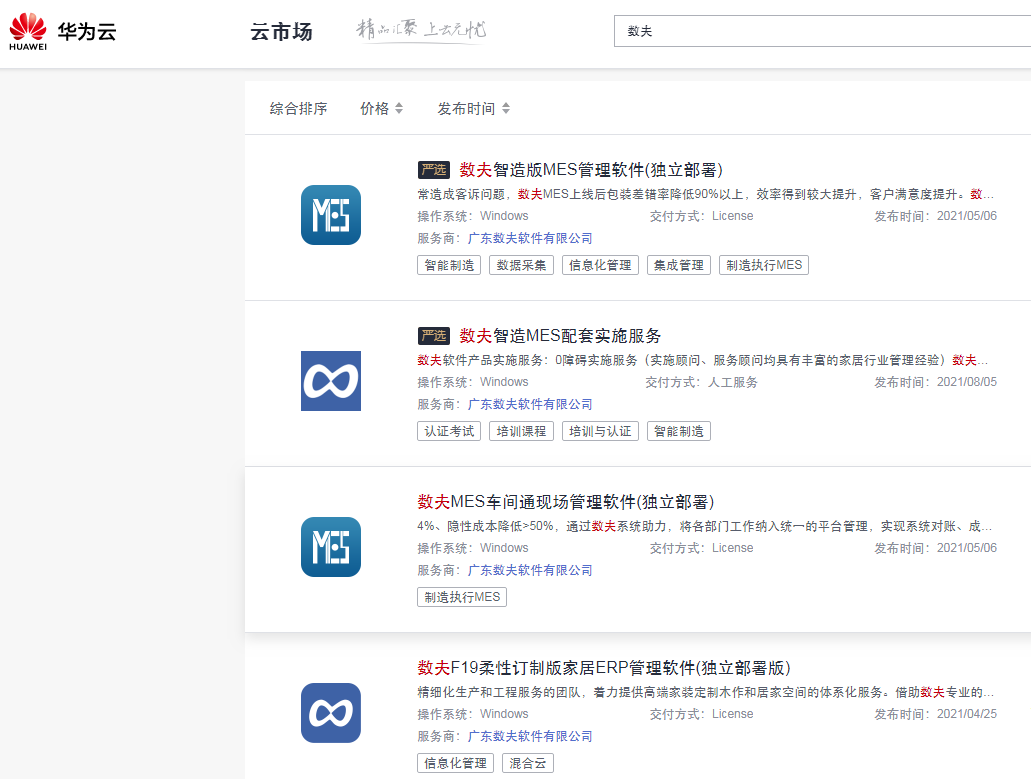Open 广东数夫软件有限公司 under 数夫智造版MES管理软件
1031x779 pixels.
[530, 238]
